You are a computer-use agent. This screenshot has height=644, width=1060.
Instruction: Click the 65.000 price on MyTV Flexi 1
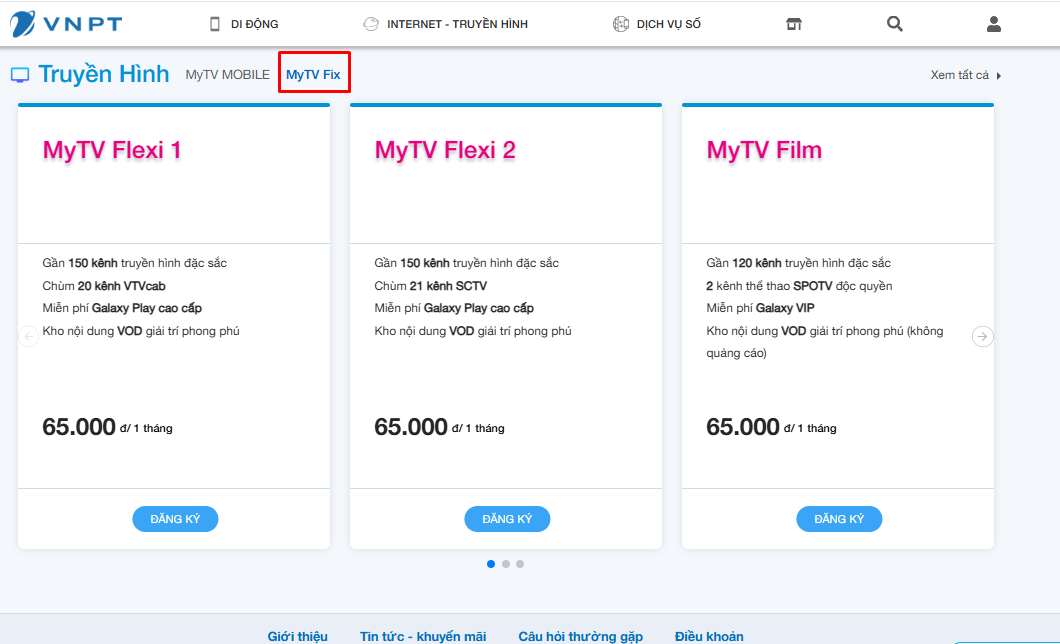coord(79,426)
